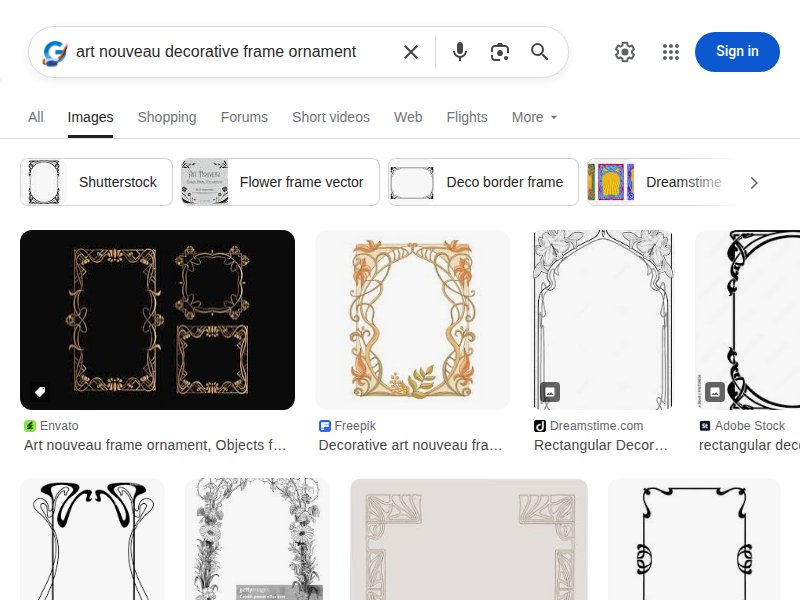Image resolution: width=800 pixels, height=600 pixels.
Task: Open Google Lens image search
Action: [x=500, y=52]
